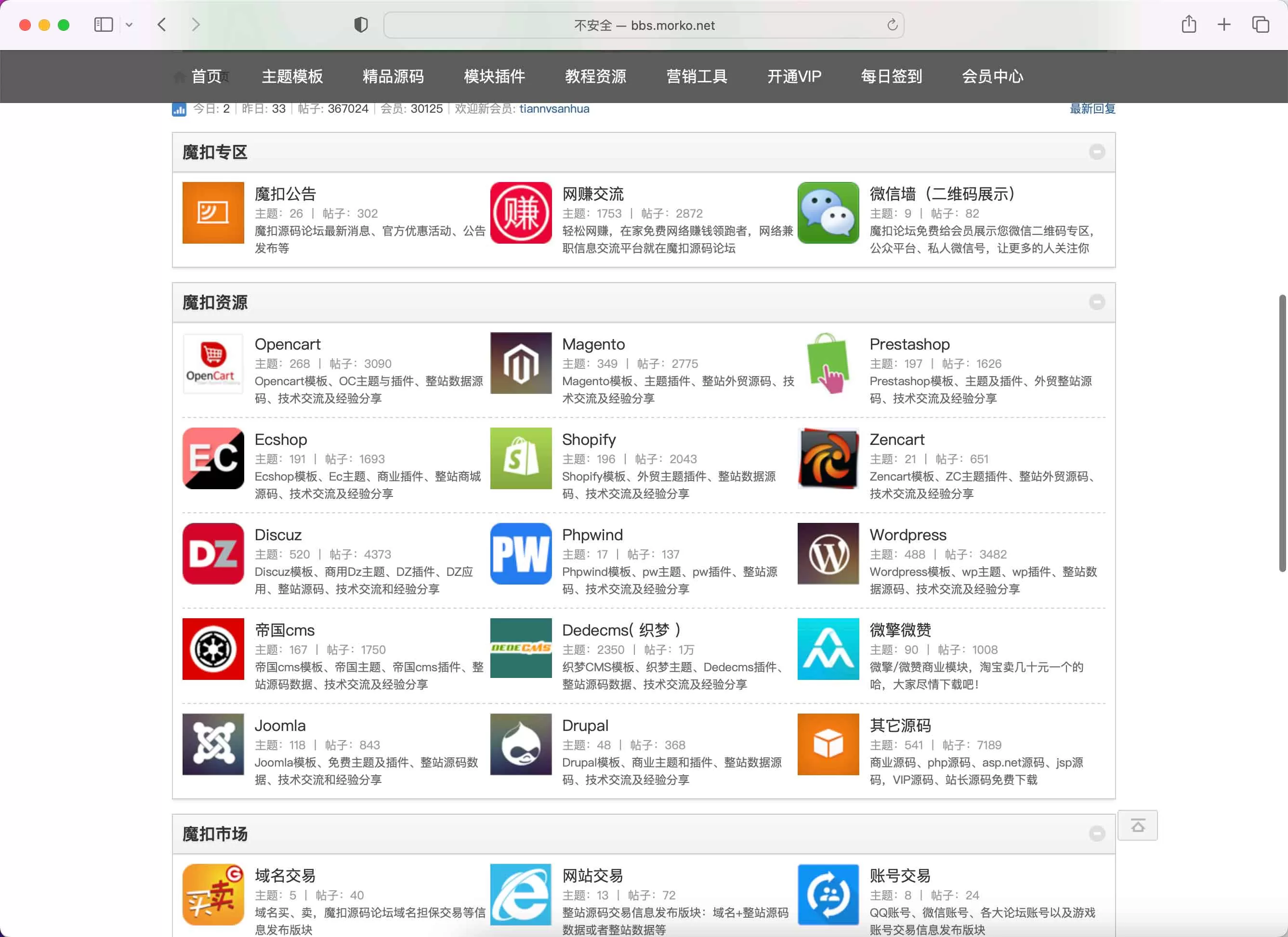
Task: Open the Joomla forum title link
Action: click(280, 725)
